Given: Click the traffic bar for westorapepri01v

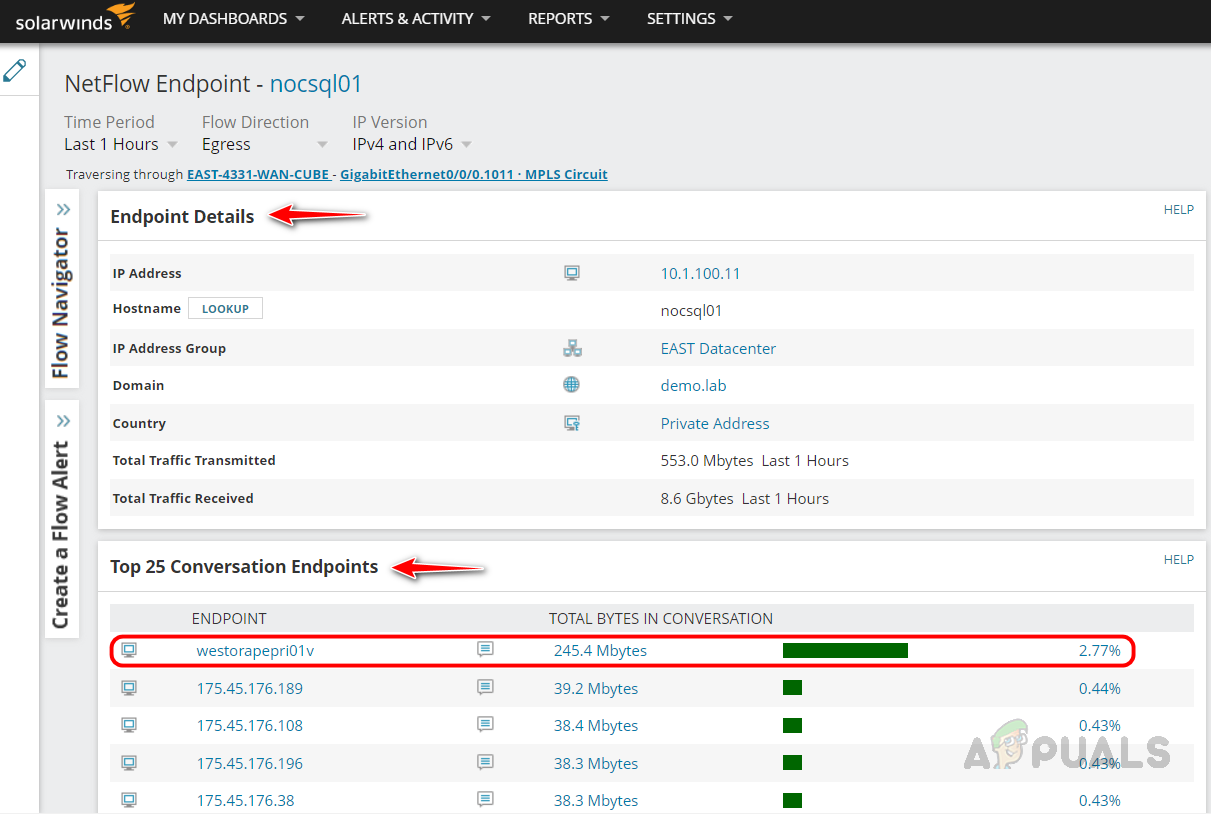Looking at the screenshot, I should click(x=845, y=650).
